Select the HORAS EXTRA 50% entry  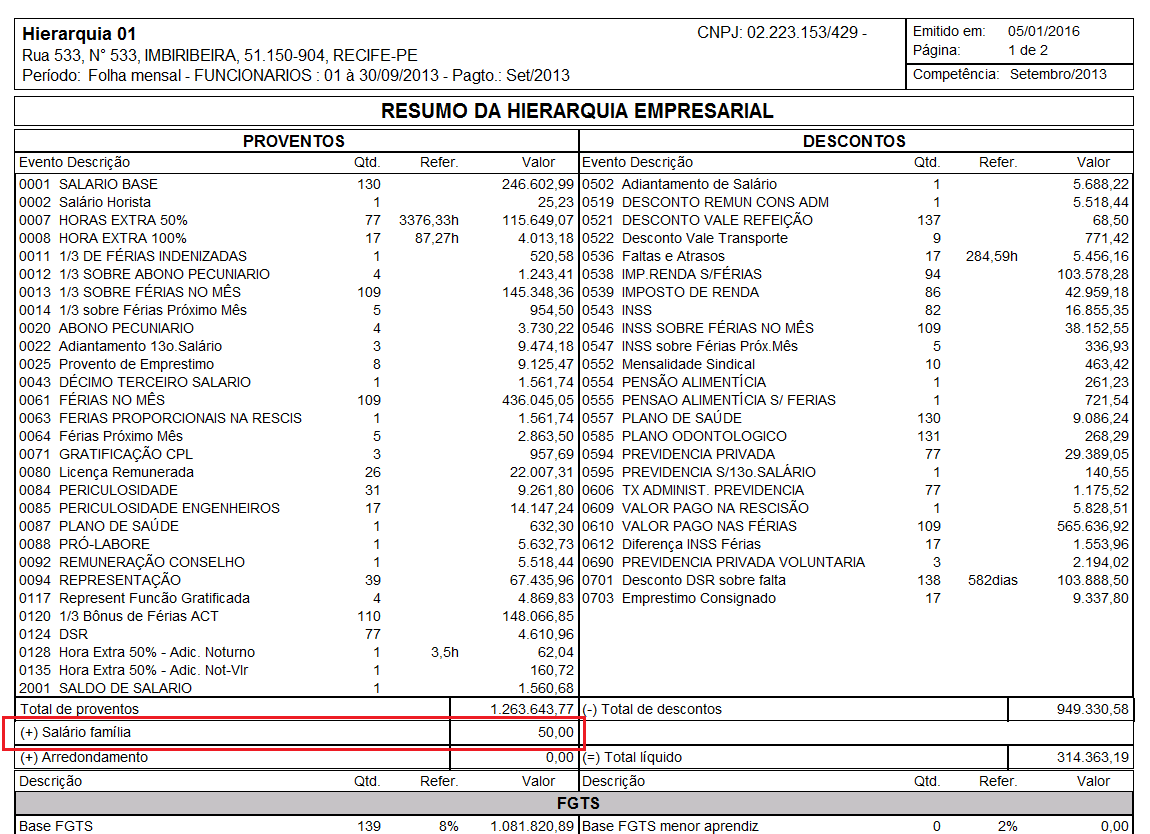[123, 220]
